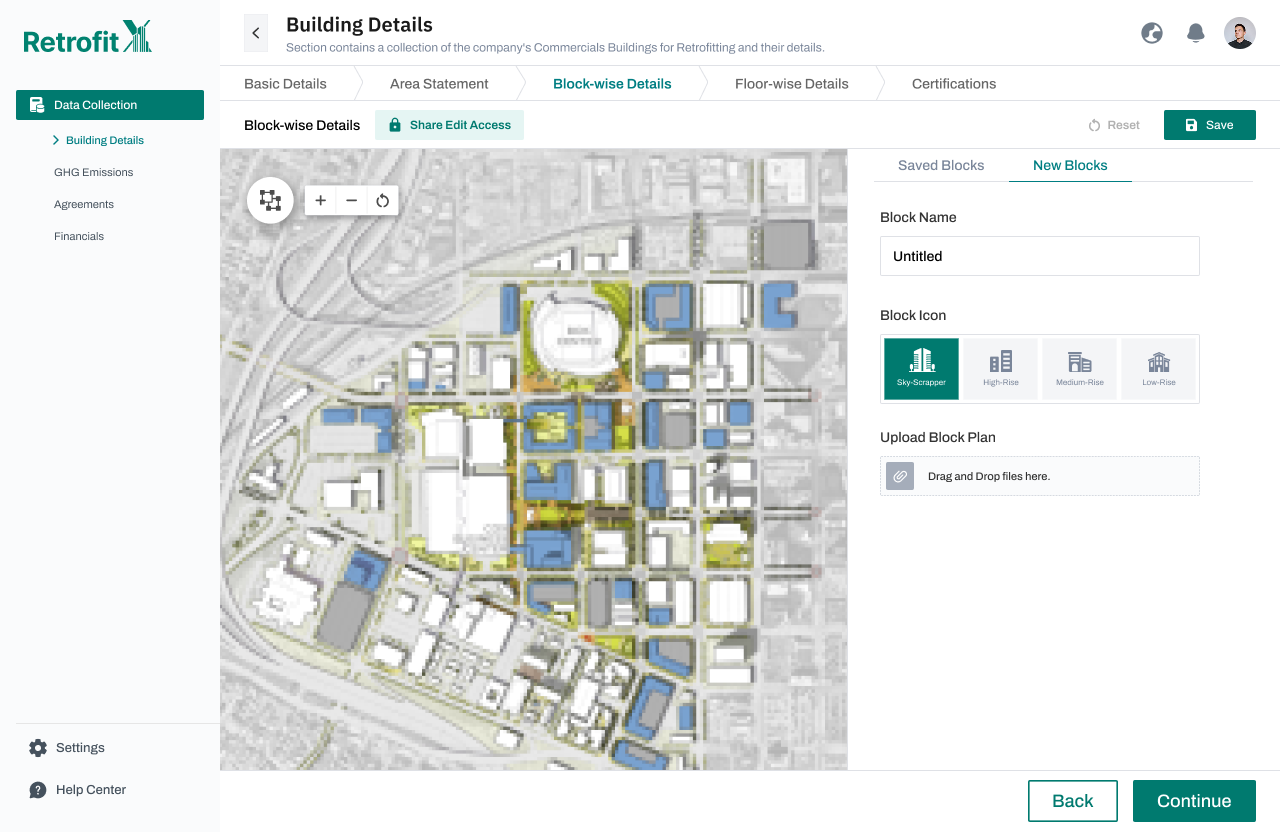The height and width of the screenshot is (832, 1280).
Task: Reset map rotation view
Action: (382, 200)
